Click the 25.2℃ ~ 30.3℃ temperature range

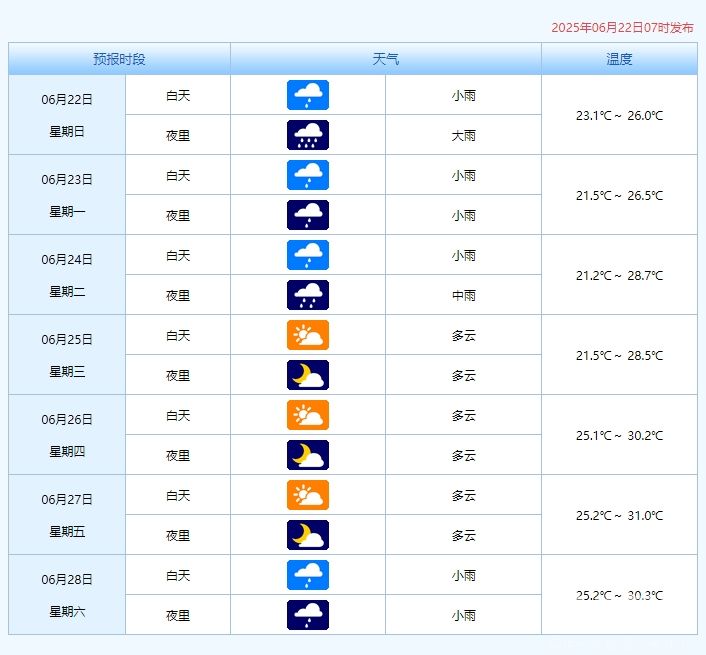point(620,596)
